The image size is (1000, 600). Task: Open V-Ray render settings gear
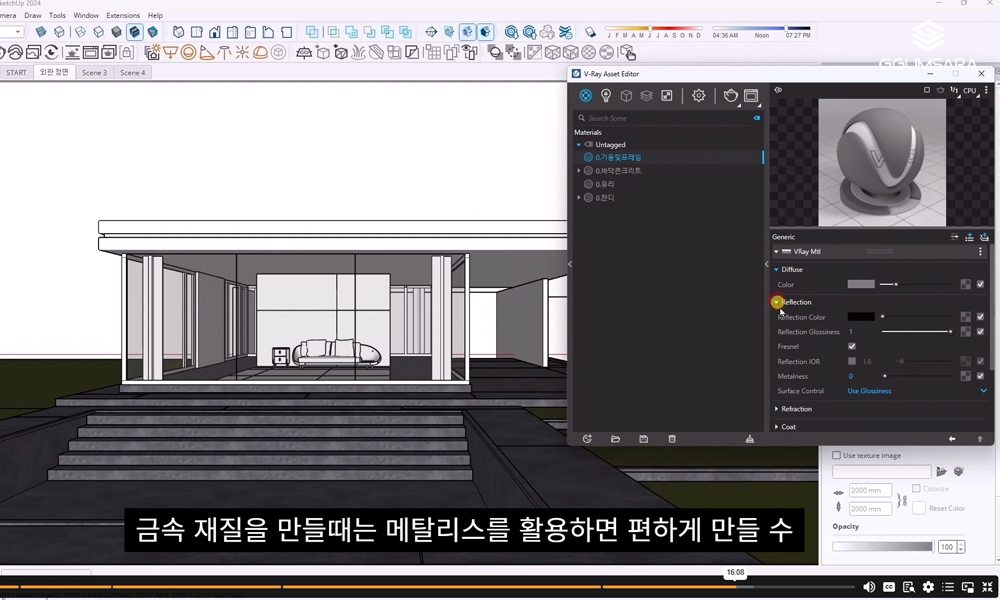[699, 96]
